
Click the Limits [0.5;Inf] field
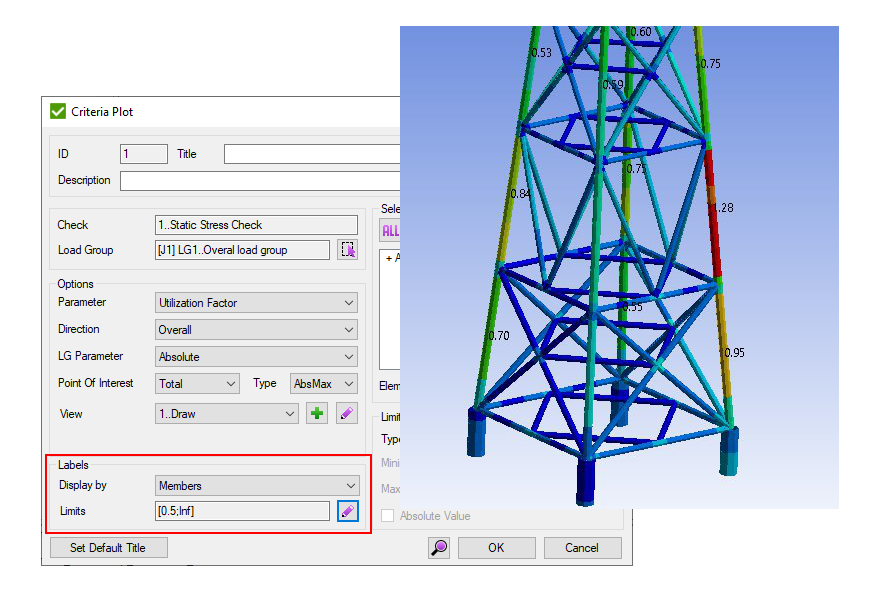[x=242, y=511]
